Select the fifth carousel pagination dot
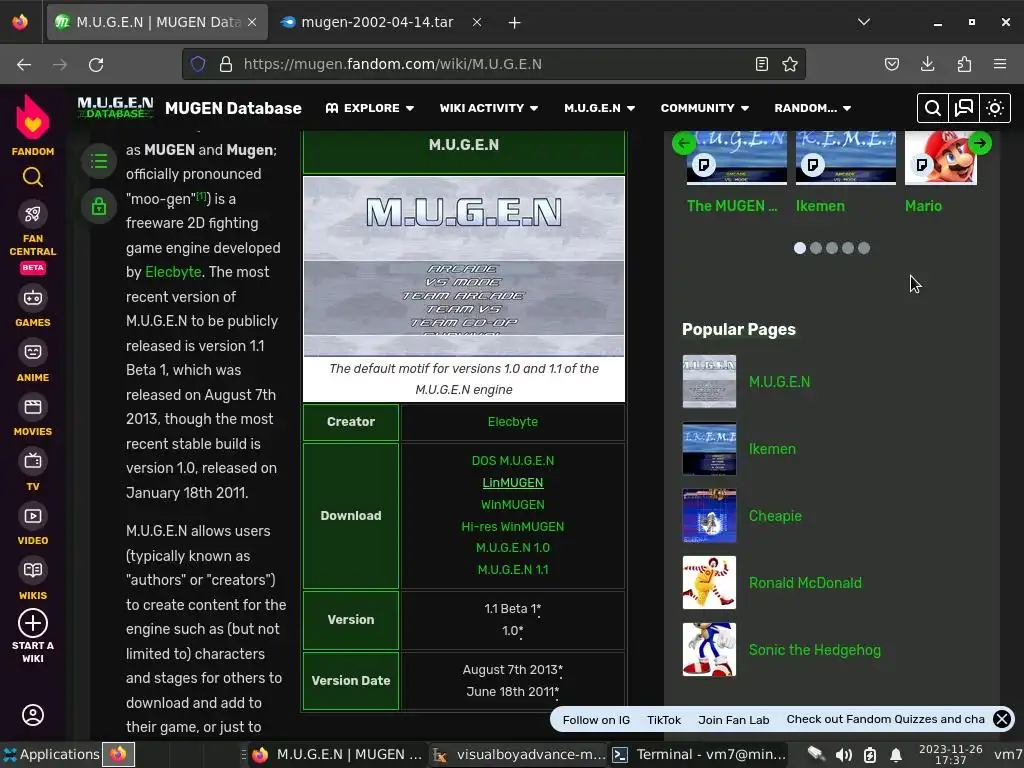 point(864,248)
